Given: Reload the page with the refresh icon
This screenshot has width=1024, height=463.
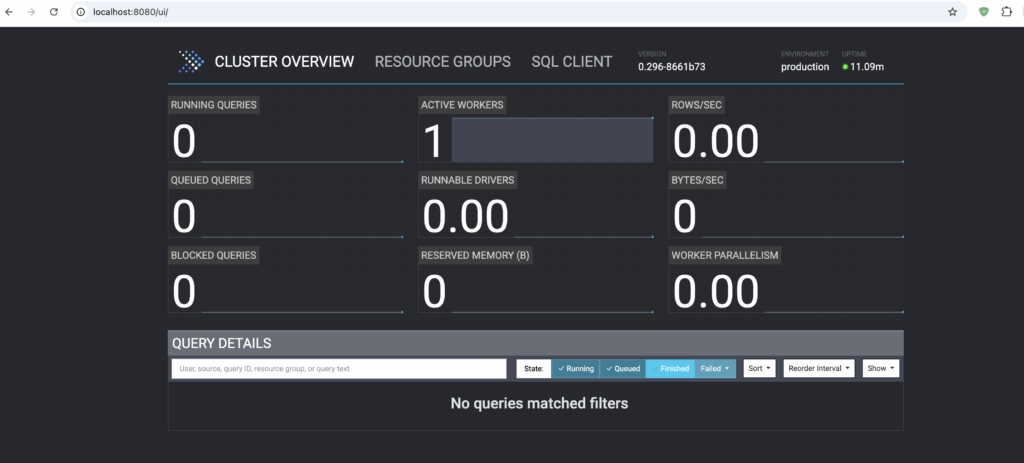Looking at the screenshot, I should [54, 11].
